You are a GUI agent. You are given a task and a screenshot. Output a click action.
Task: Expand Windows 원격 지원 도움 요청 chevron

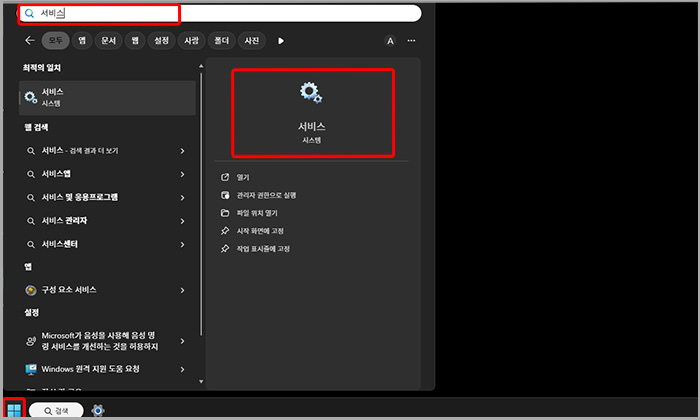182,369
